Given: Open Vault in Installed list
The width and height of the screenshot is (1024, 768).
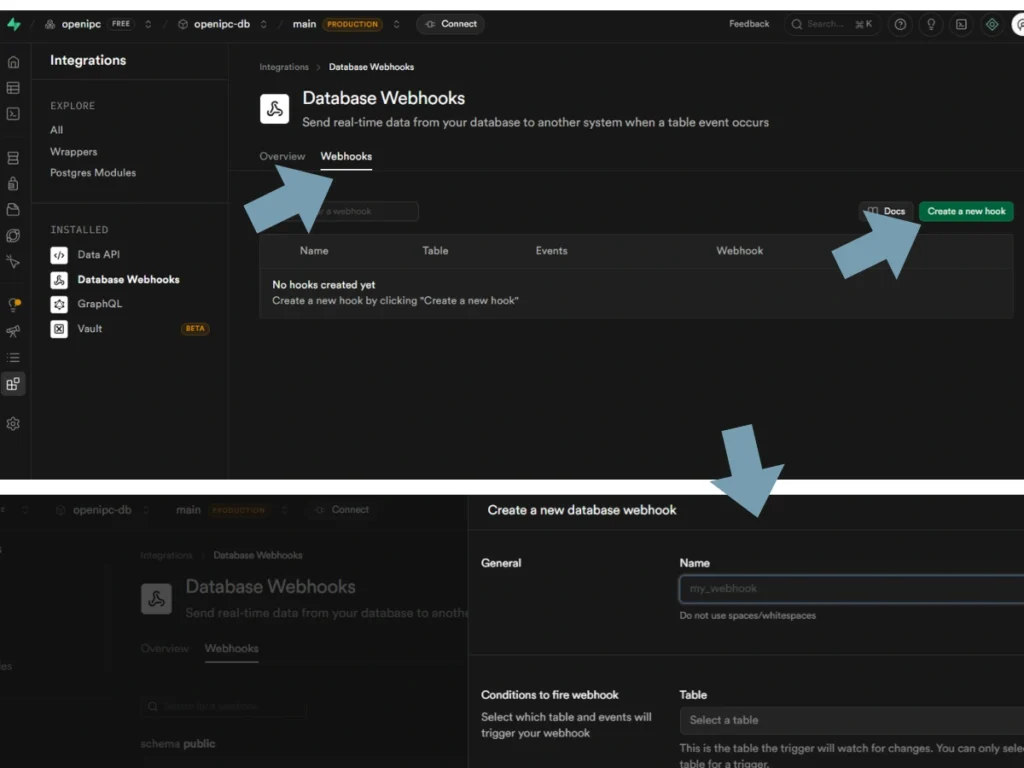Looking at the screenshot, I should (90, 328).
